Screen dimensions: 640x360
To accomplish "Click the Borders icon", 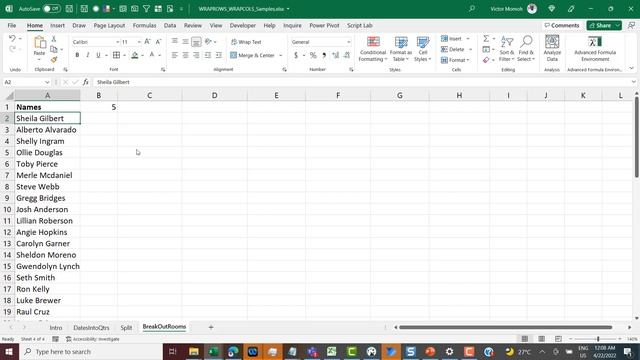I will 116,55.
